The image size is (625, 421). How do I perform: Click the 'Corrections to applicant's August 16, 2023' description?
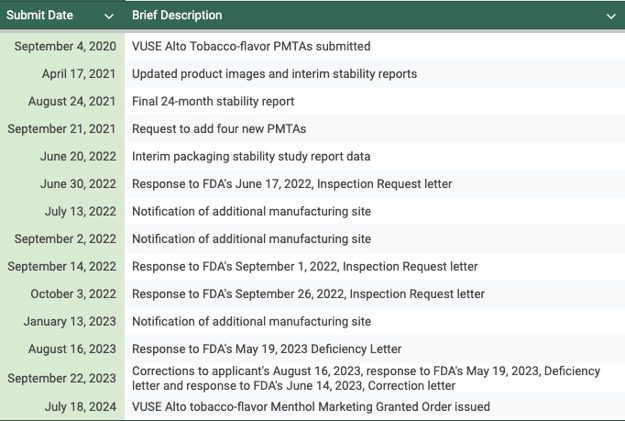pyautogui.click(x=366, y=378)
